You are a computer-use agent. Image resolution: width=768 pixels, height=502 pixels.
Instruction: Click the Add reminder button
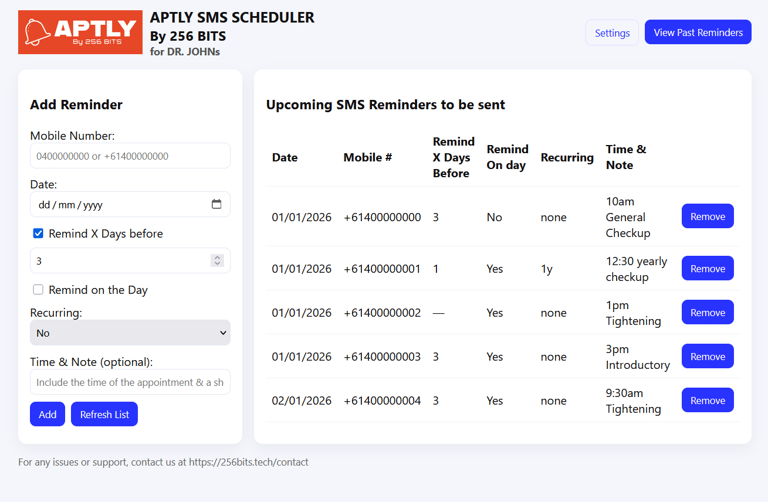(47, 414)
